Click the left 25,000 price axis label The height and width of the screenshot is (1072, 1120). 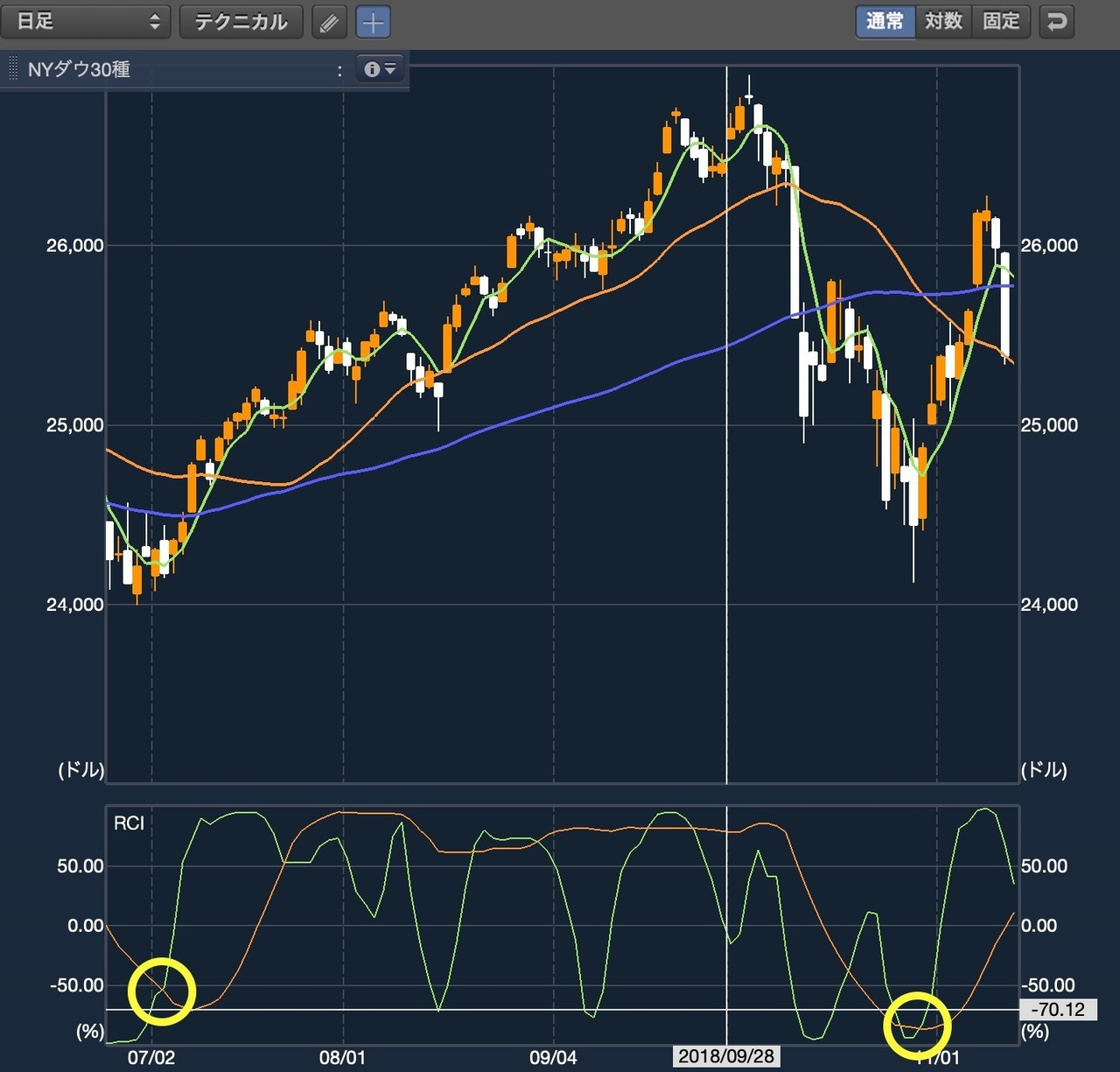pos(74,425)
